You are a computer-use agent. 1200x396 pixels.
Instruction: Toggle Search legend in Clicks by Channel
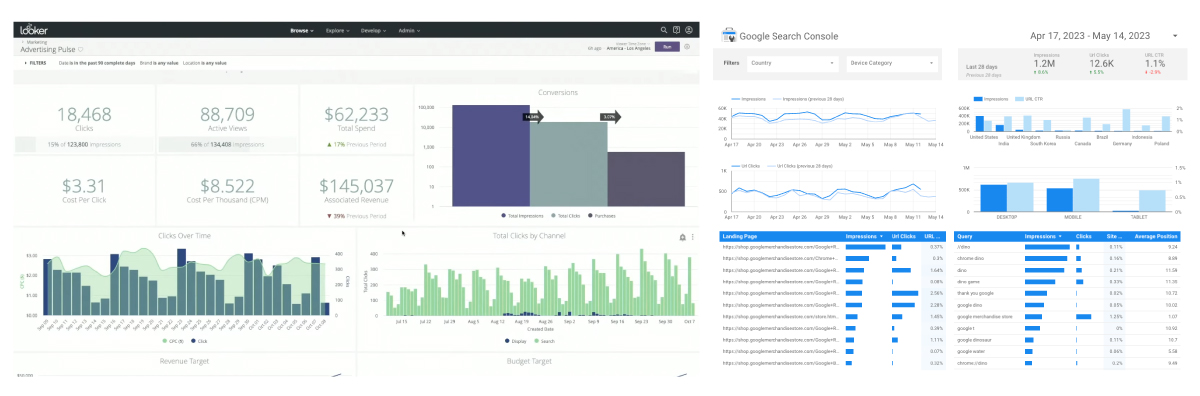544,341
